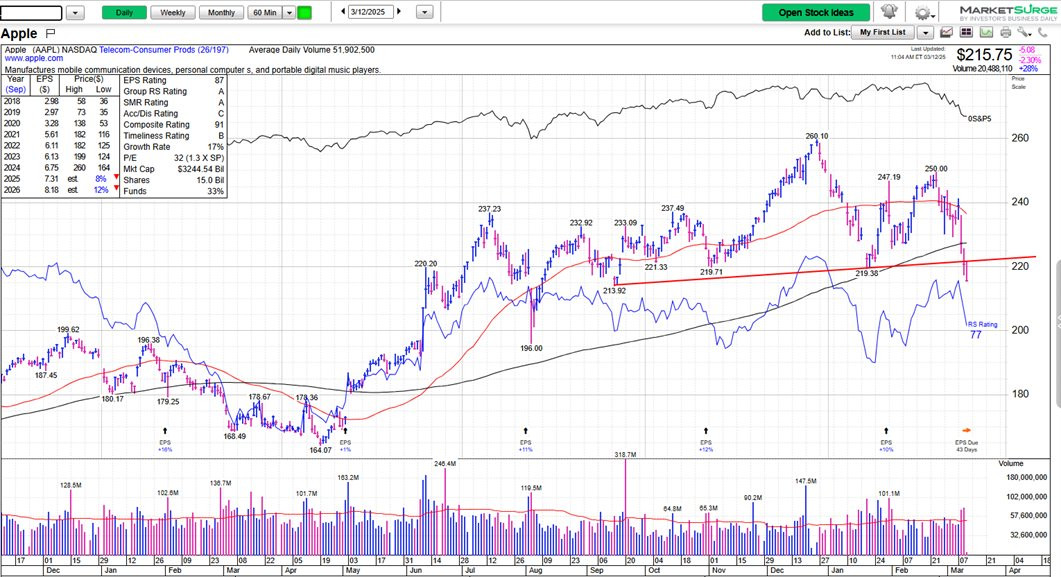Click the Mkt Cap $3244.54 Bil row
The height and width of the screenshot is (577, 1061).
tap(173, 169)
